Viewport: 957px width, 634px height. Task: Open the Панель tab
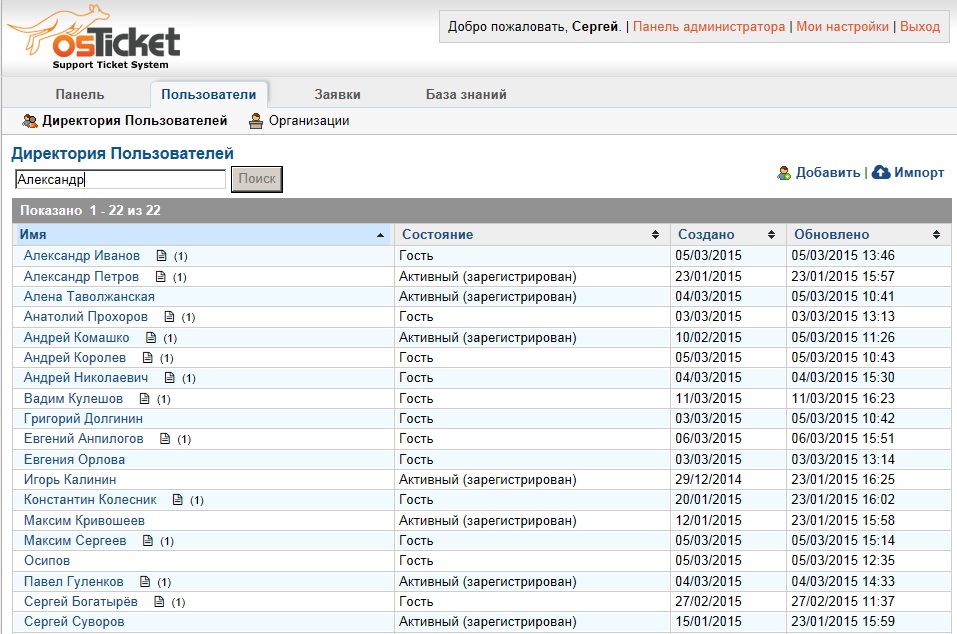coord(80,95)
